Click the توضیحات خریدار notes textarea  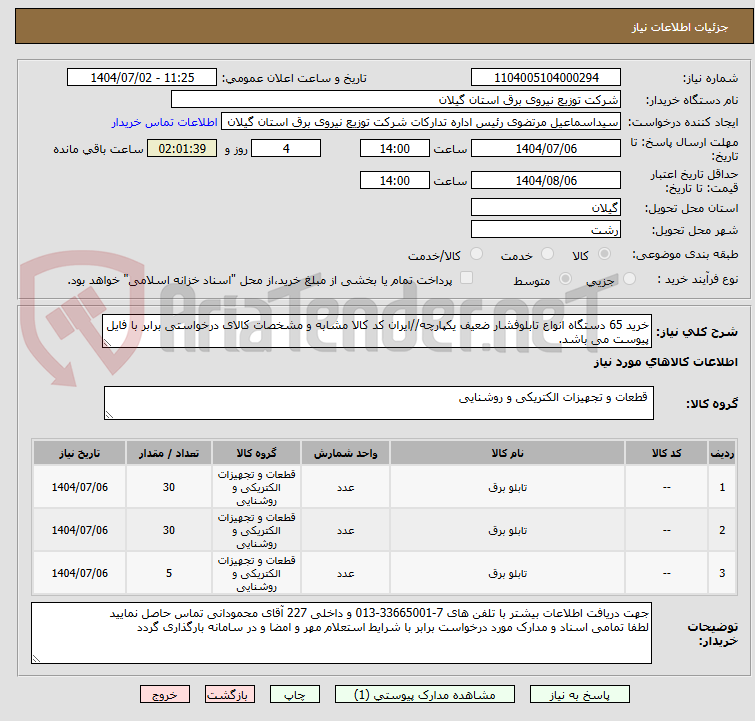point(341,633)
